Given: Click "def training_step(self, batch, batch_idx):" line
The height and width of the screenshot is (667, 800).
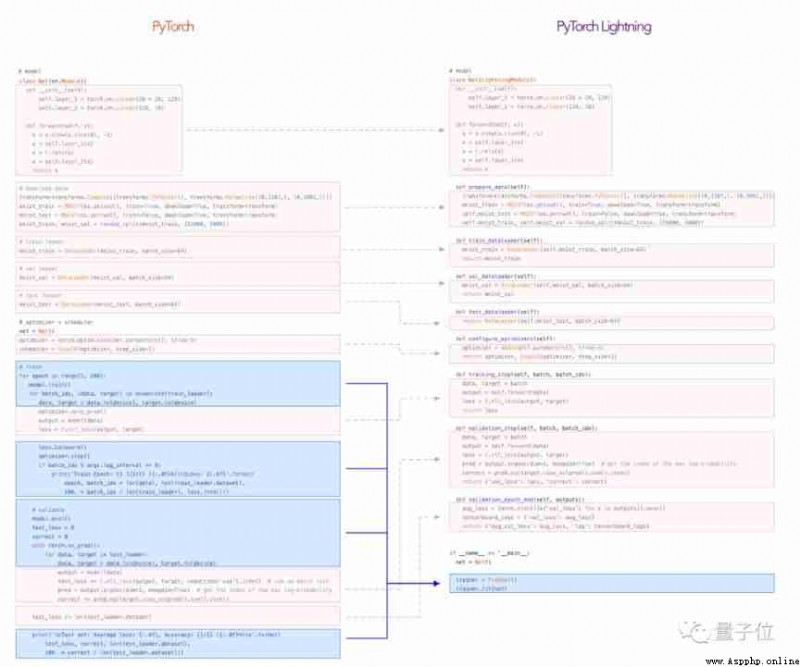Looking at the screenshot, I should point(523,374).
